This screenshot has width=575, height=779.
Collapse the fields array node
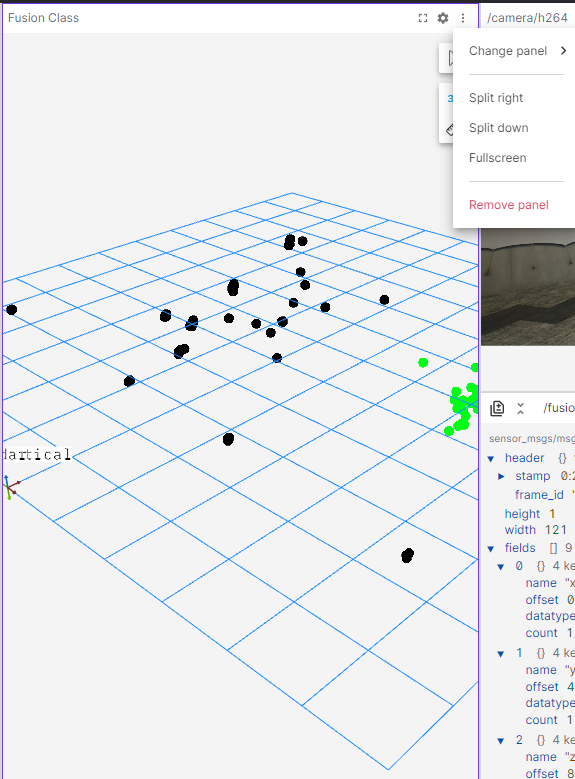click(491, 548)
